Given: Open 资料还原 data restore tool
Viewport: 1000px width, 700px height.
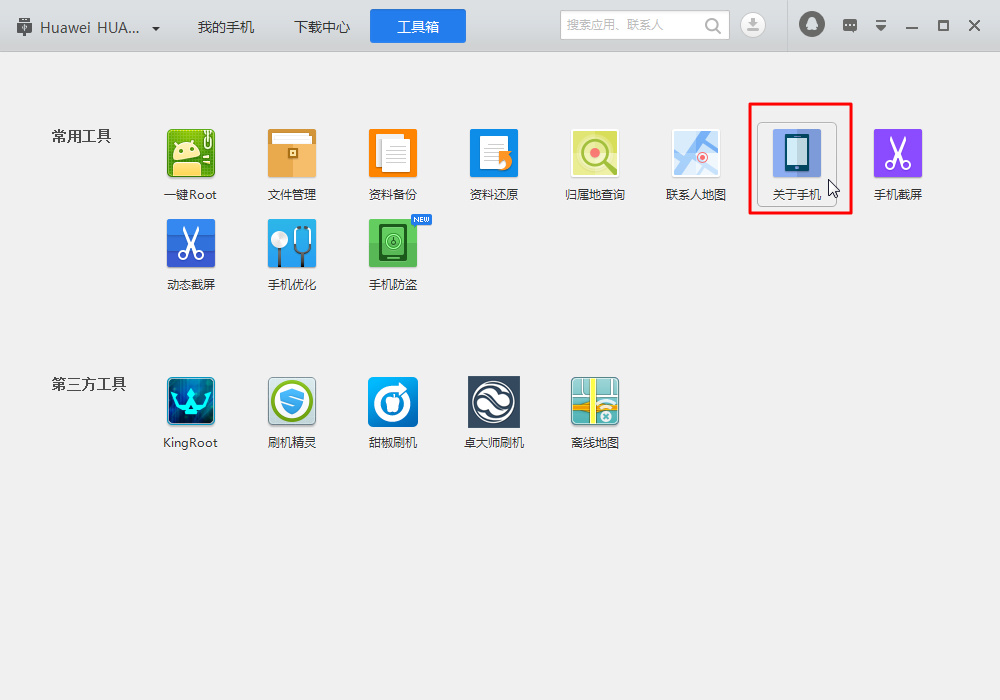Looking at the screenshot, I should pos(494,164).
